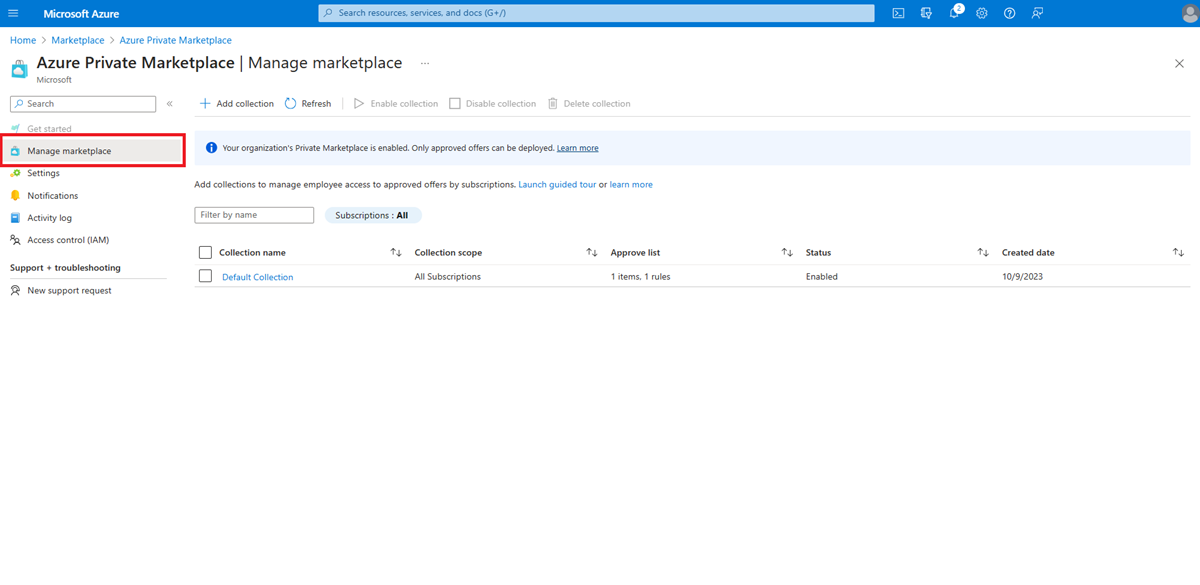The height and width of the screenshot is (585, 1200).
Task: Click the Refresh toolbar button
Action: (307, 104)
